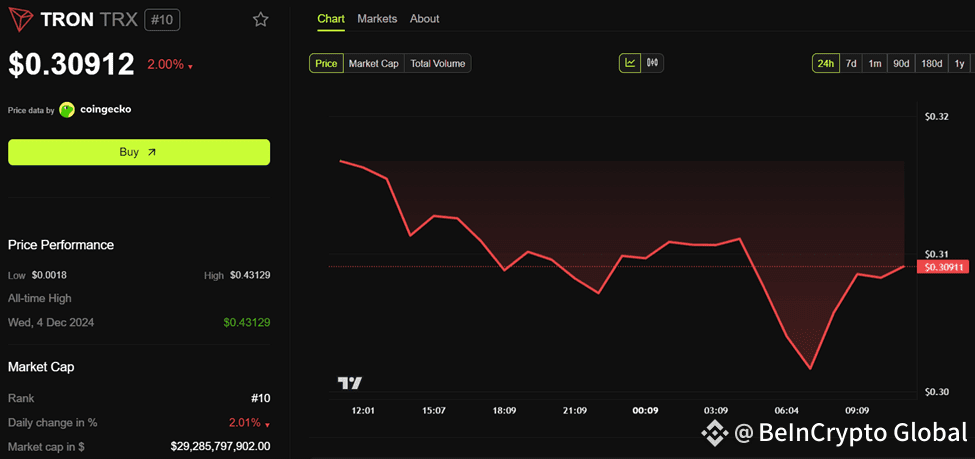Click the green Buy button
This screenshot has height=459, width=975.
click(139, 152)
